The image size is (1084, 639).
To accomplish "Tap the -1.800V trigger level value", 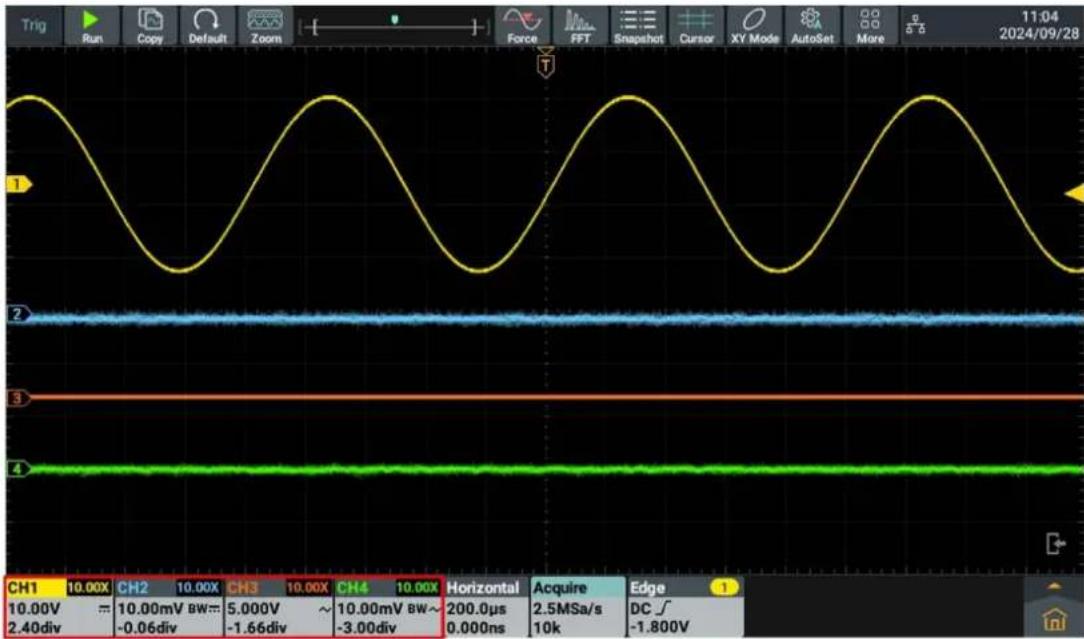I will (660, 627).
